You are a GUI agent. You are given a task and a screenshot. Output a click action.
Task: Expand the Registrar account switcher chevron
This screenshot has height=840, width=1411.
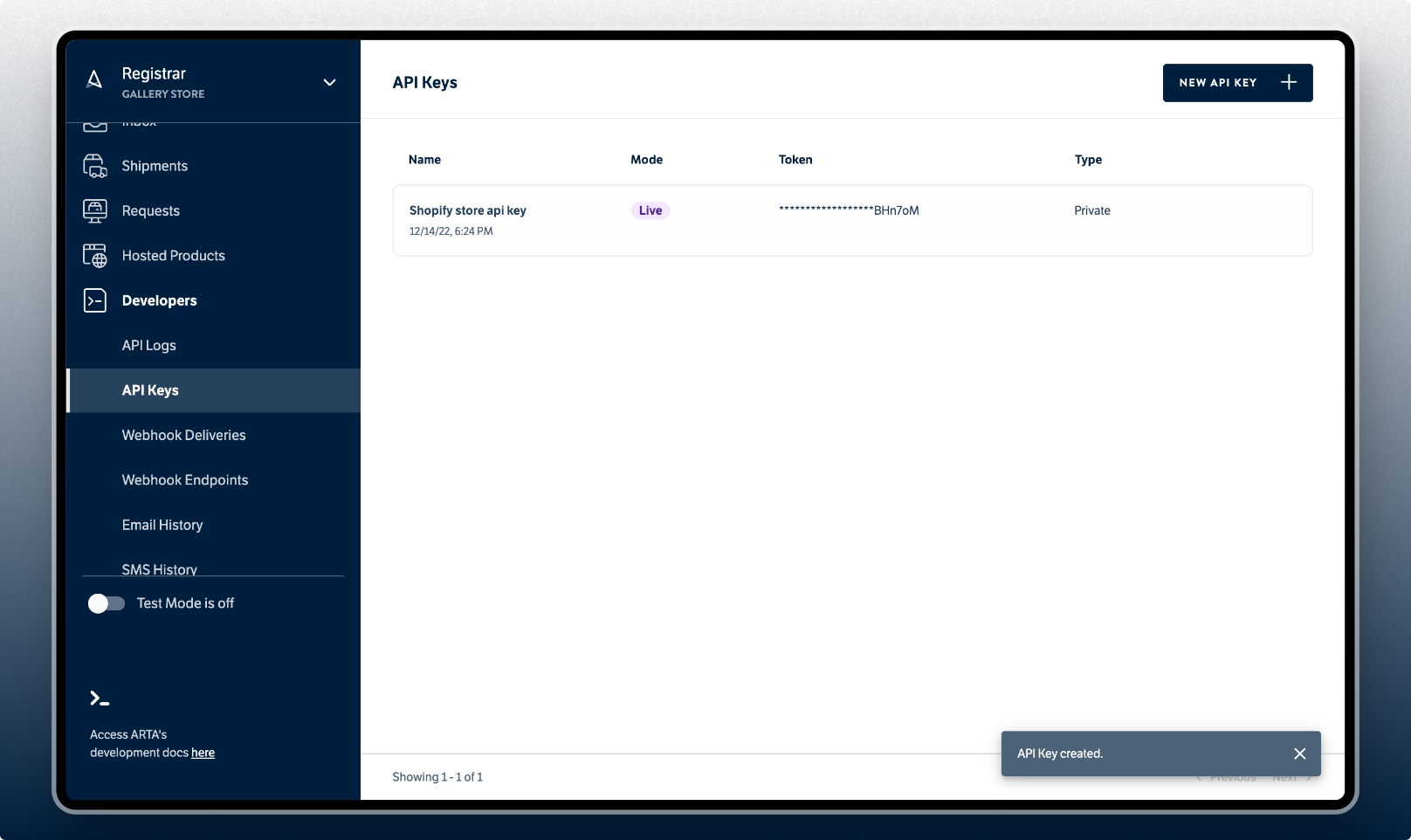(x=330, y=82)
